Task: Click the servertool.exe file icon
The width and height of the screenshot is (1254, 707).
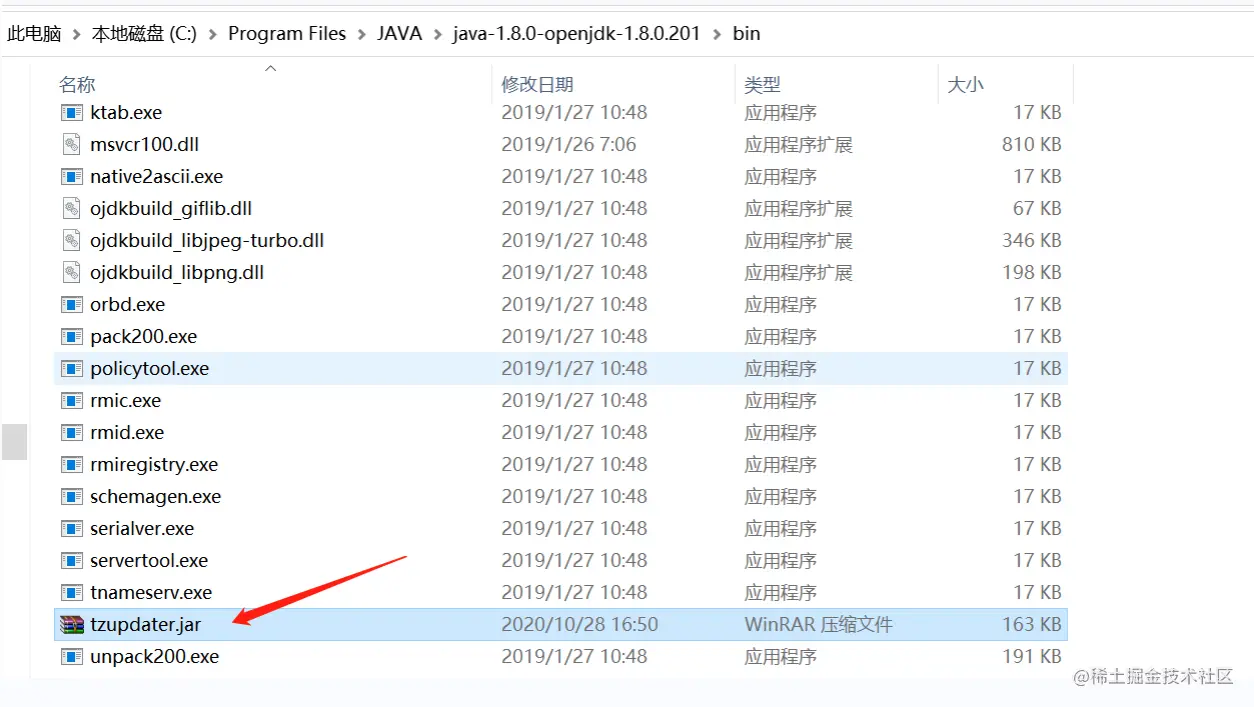Action: (x=72, y=561)
